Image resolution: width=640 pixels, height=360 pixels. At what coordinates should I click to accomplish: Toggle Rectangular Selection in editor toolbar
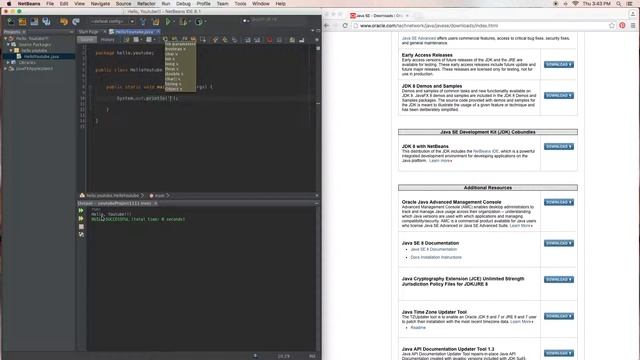(203, 40)
